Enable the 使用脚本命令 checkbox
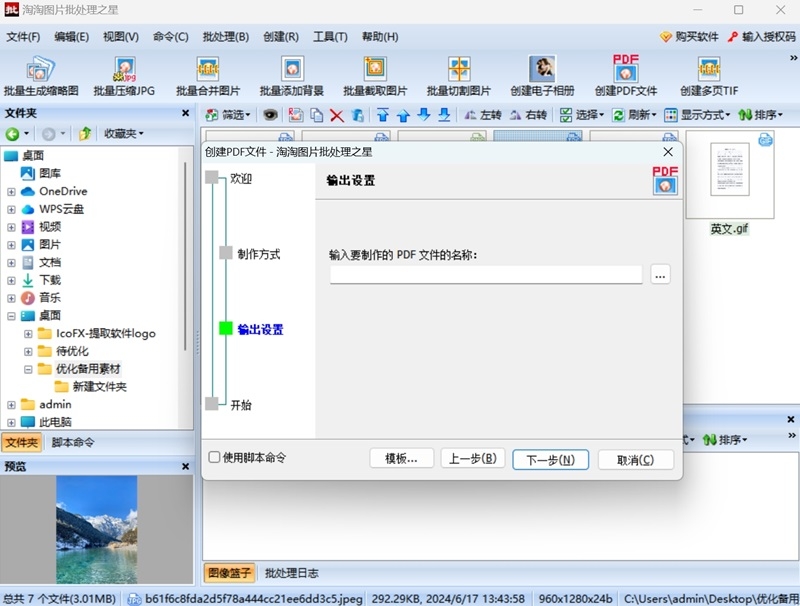Viewport: 800px width, 606px height. [214, 455]
